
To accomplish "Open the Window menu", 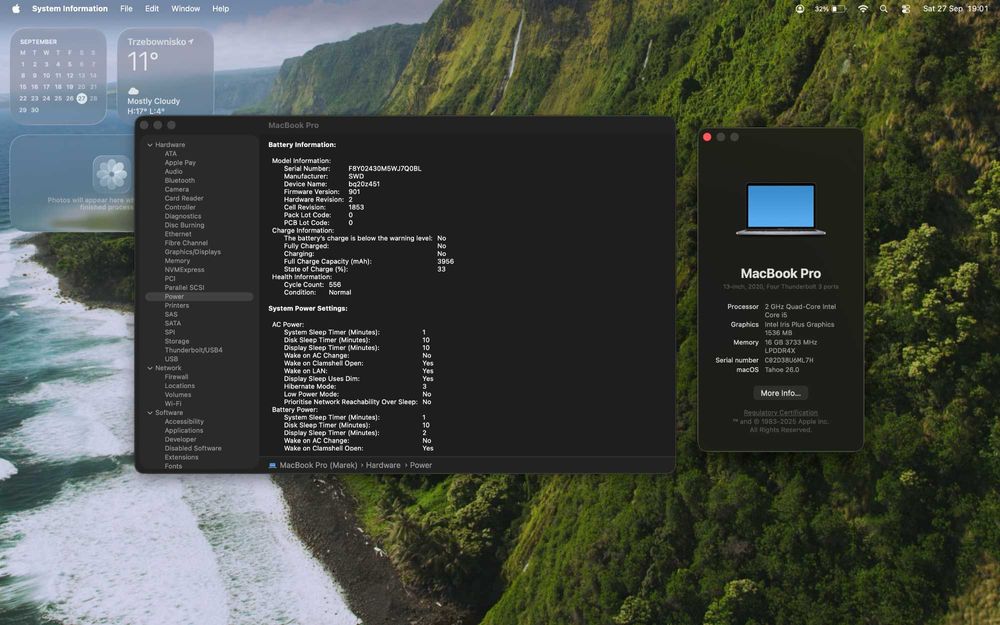I will pos(186,9).
